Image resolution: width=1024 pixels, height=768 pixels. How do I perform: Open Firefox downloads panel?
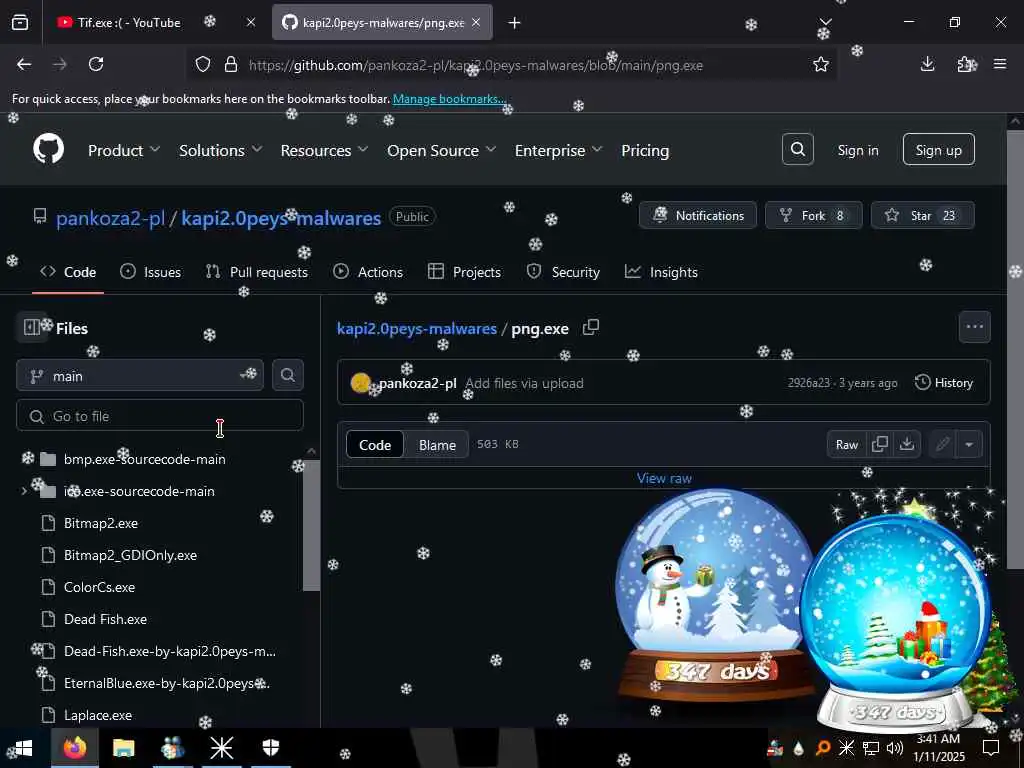tap(927, 64)
